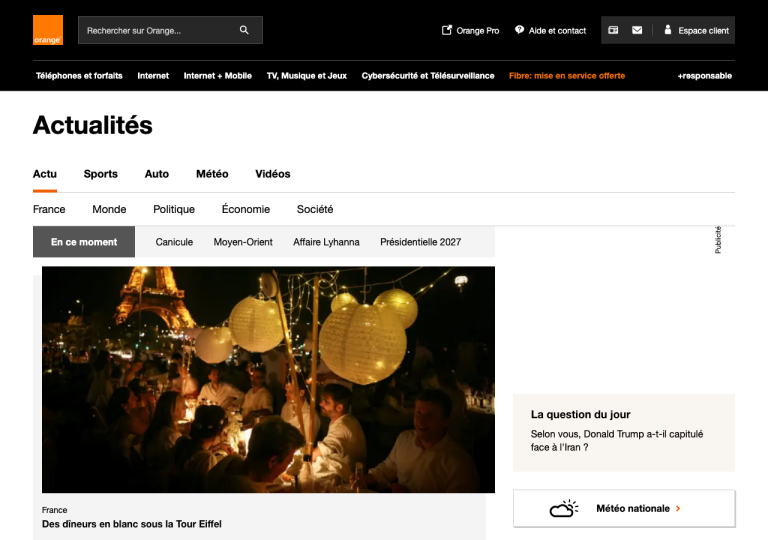The width and height of the screenshot is (768, 540).
Task: Switch to the Auto tab
Action: pos(157,174)
